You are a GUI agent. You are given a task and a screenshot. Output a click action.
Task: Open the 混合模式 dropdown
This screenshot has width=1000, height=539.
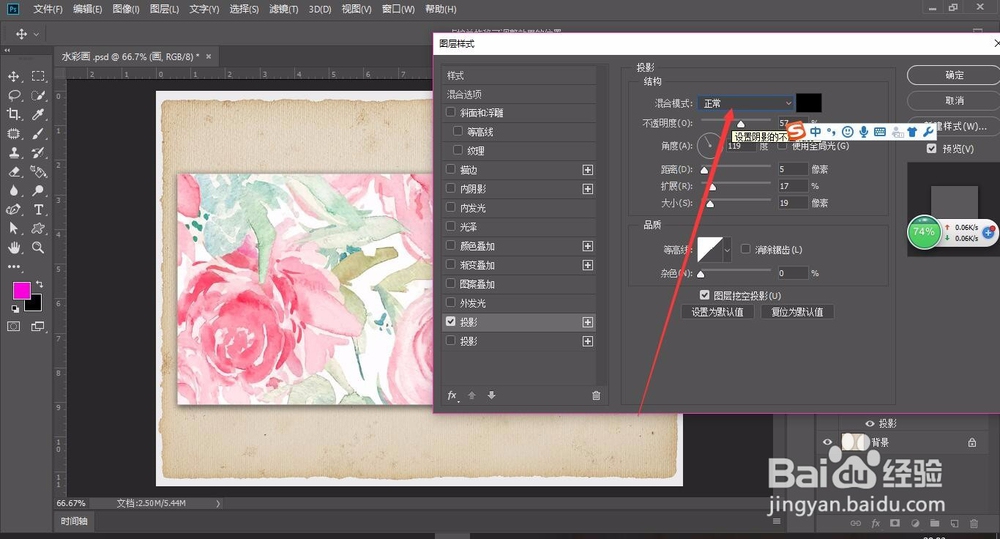pos(746,103)
